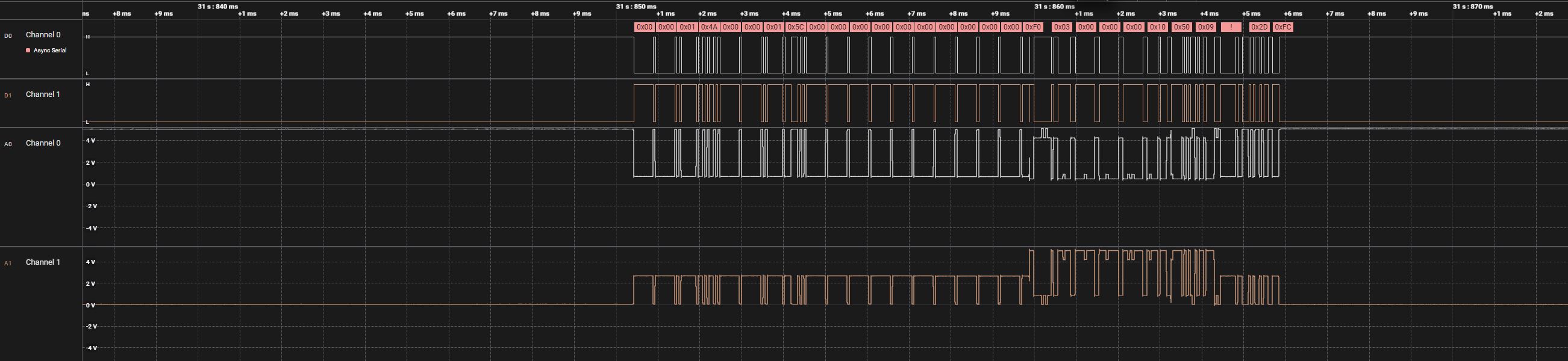Select the Async Serial analyzer label
The image size is (1568, 361).
[50, 51]
